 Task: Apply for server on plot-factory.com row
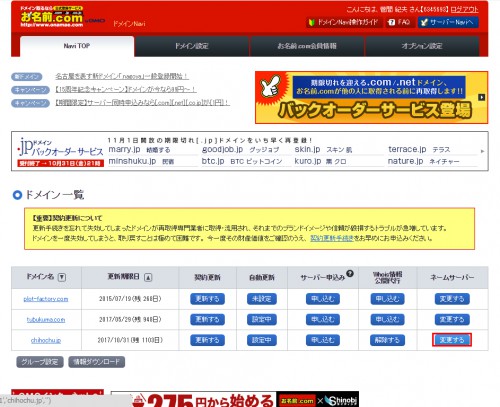[x=323, y=299]
